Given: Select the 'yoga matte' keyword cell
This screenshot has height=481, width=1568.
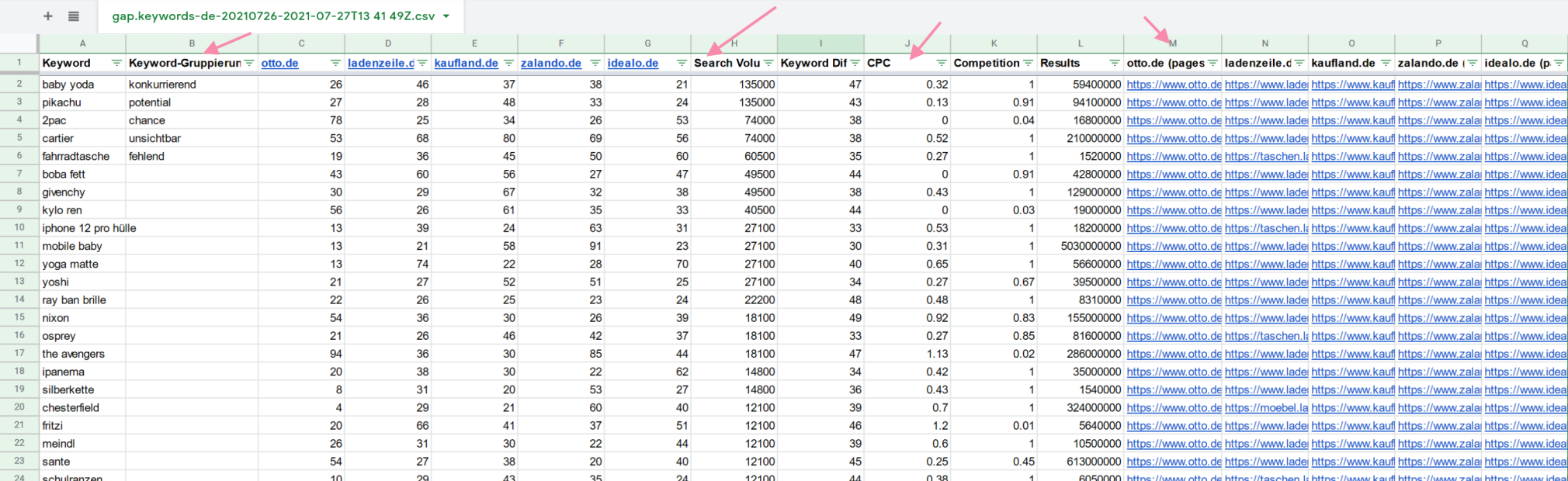Looking at the screenshot, I should click(x=82, y=264).
